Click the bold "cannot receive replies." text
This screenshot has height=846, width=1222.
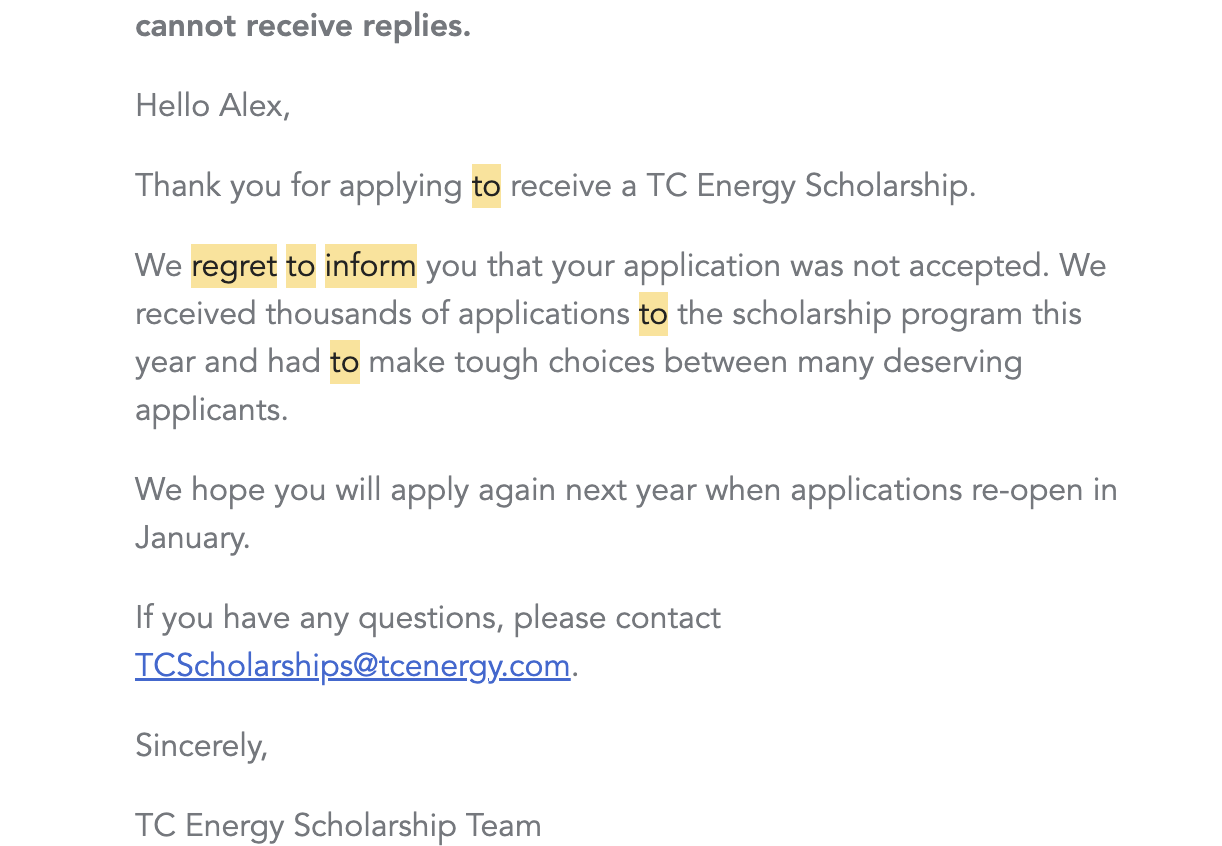click(302, 26)
